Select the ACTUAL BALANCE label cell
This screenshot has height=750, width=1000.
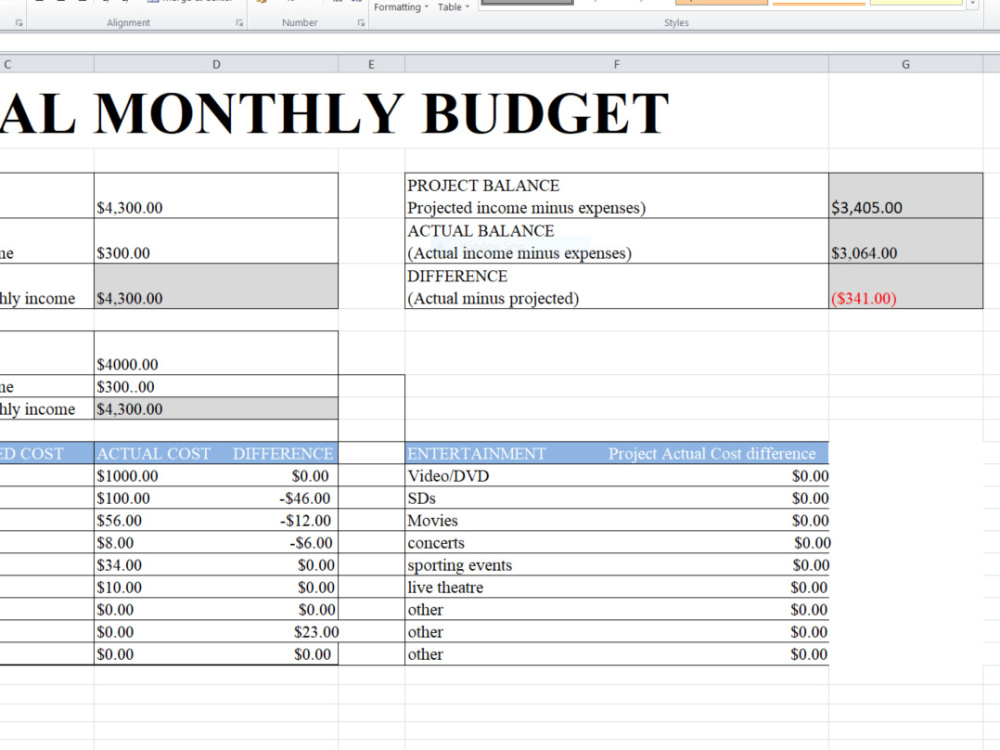coord(617,241)
